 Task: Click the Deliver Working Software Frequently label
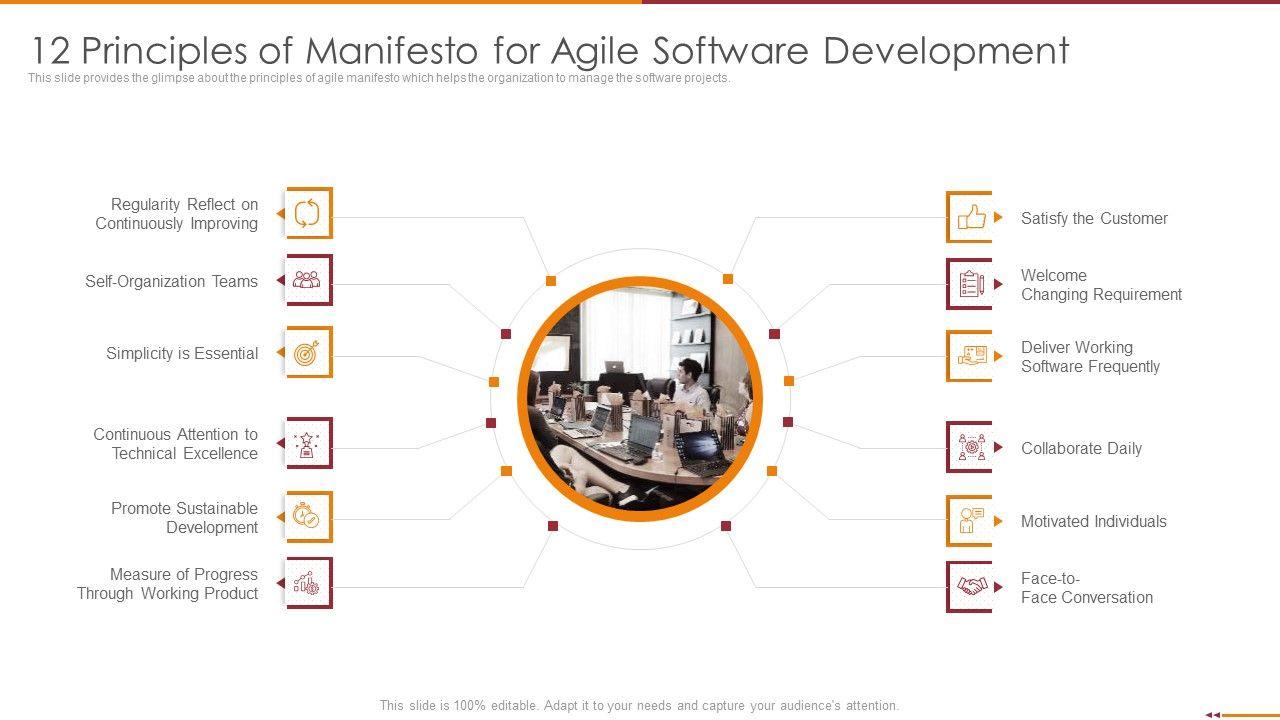pyautogui.click(x=1090, y=357)
